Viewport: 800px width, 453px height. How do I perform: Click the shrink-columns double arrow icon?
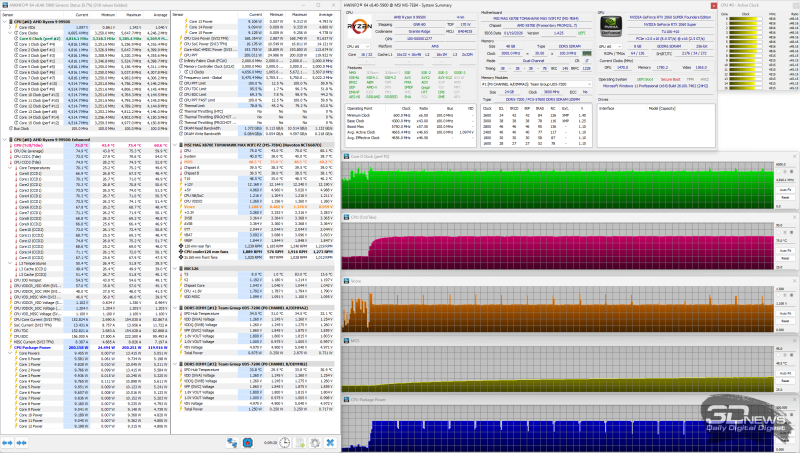tap(21, 442)
